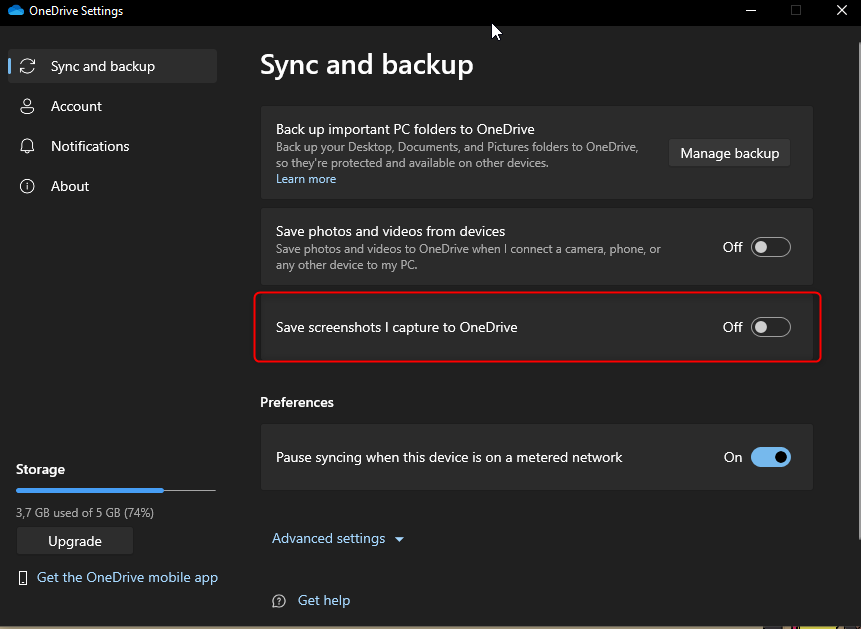Click the sync arrows icon in sidebar

click(28, 66)
